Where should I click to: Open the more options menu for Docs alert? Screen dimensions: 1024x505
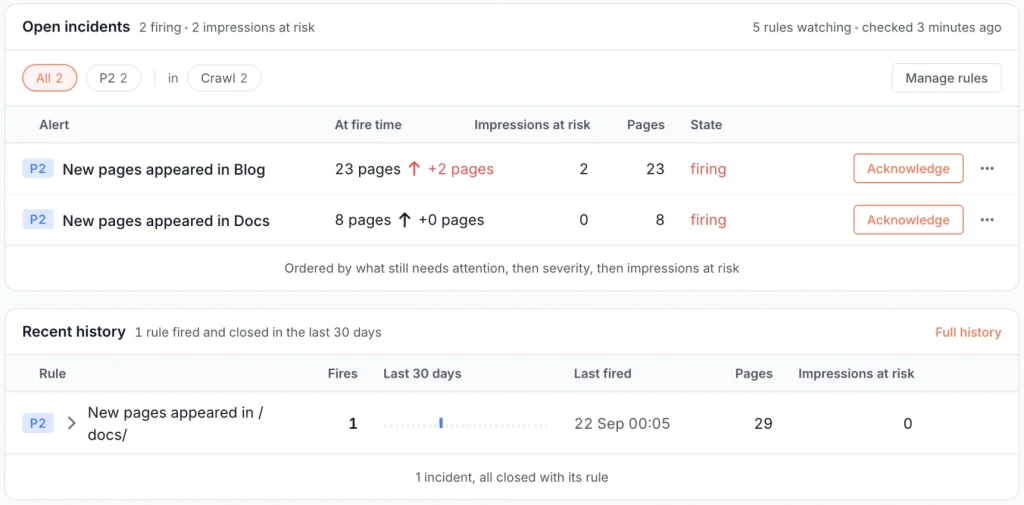pyautogui.click(x=987, y=220)
